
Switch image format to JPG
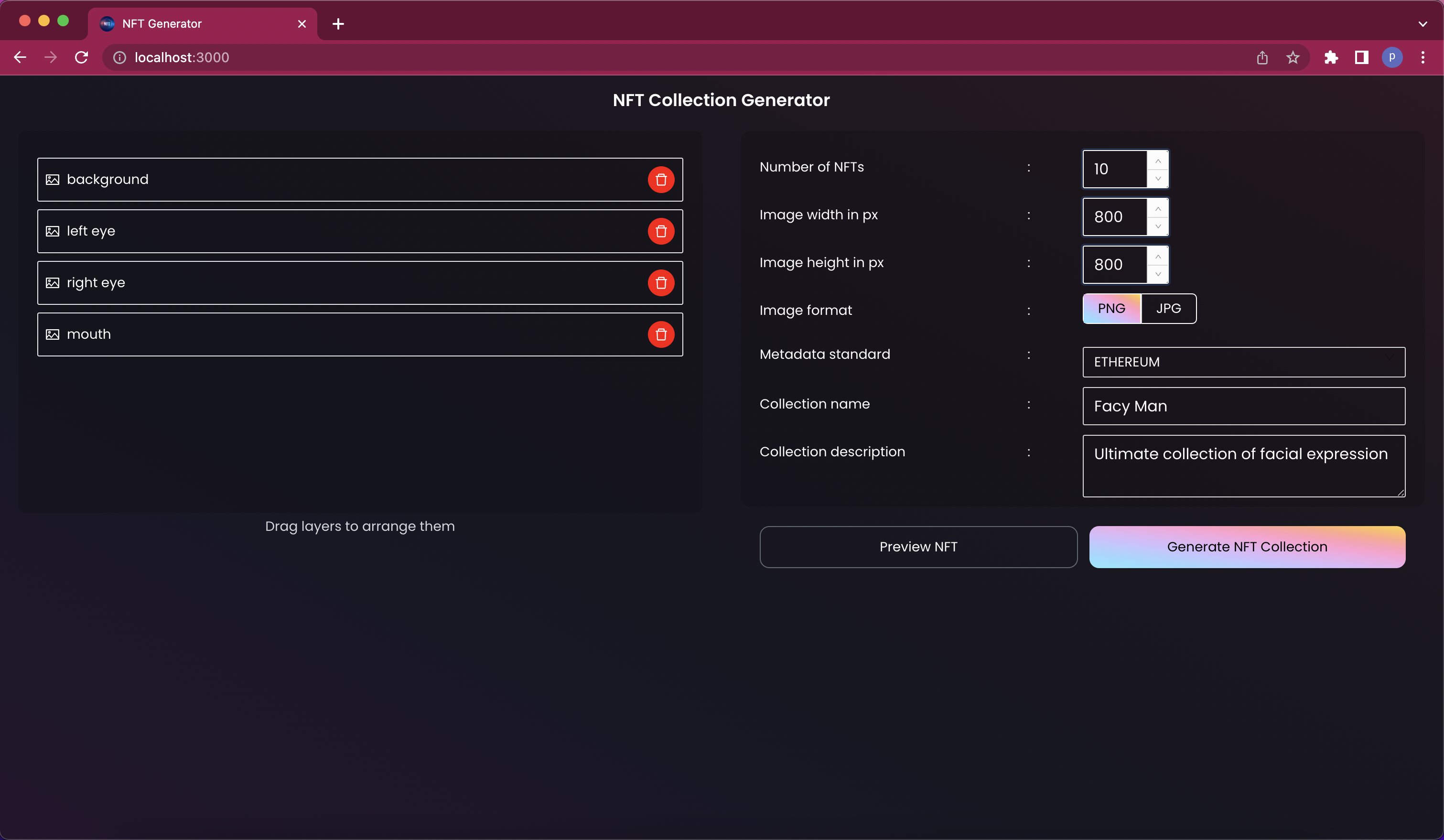1168,309
